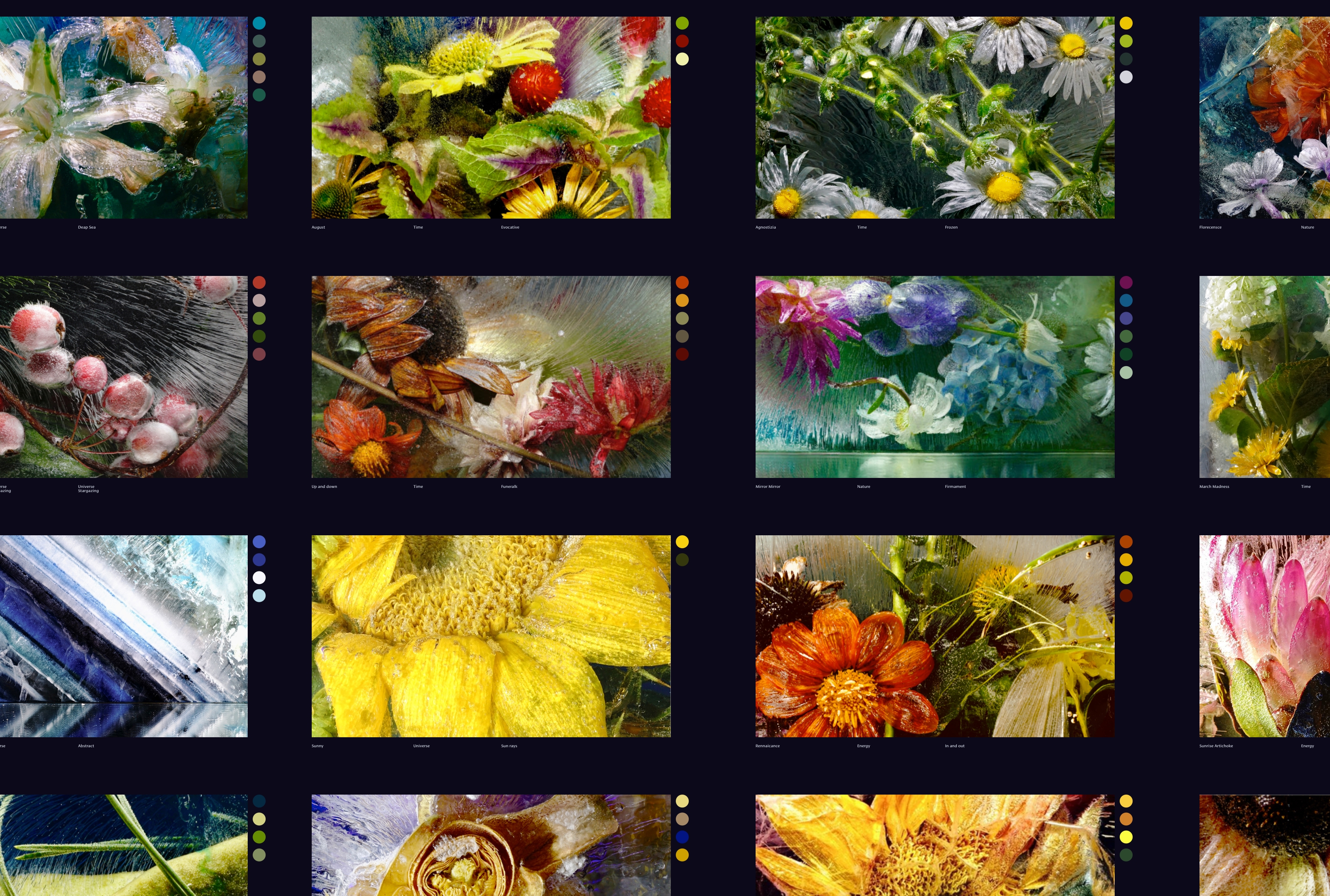Image resolution: width=1330 pixels, height=896 pixels.
Task: Click the 'Sunny' title label
Action: tap(318, 746)
